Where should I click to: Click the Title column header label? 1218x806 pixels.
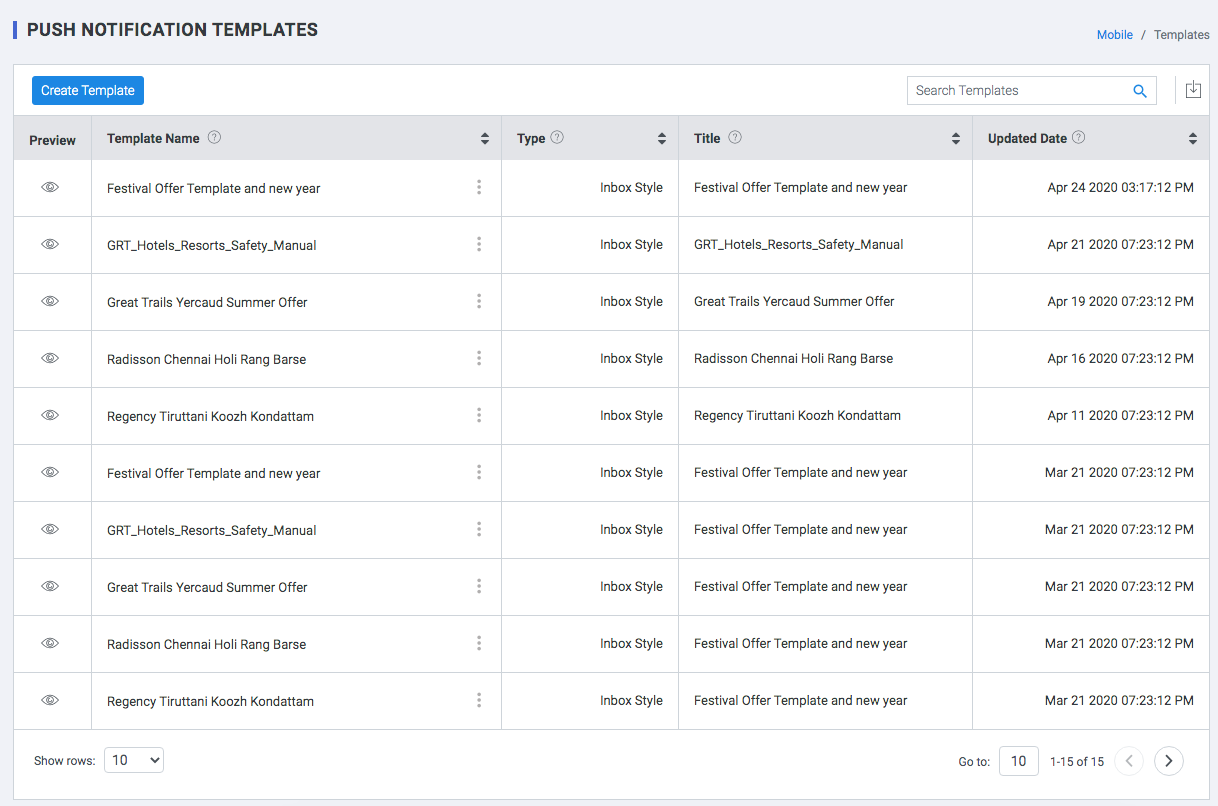707,139
